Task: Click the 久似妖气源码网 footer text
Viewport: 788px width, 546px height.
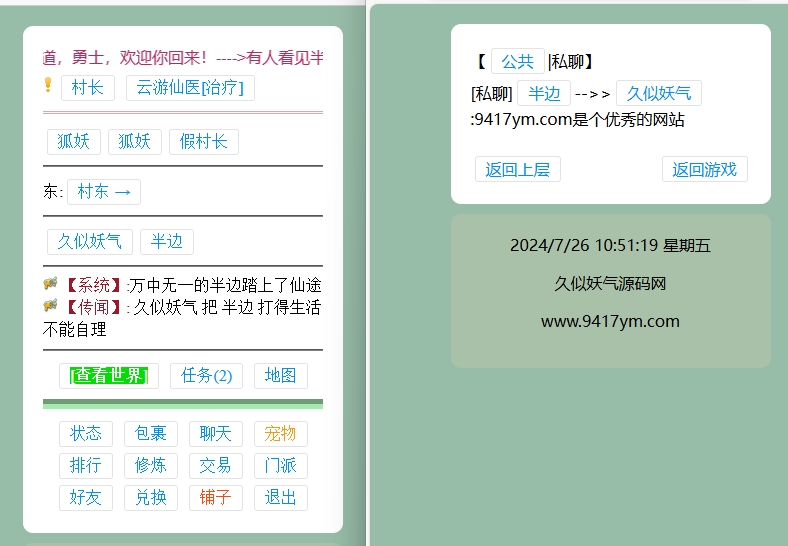Action: coord(611,284)
